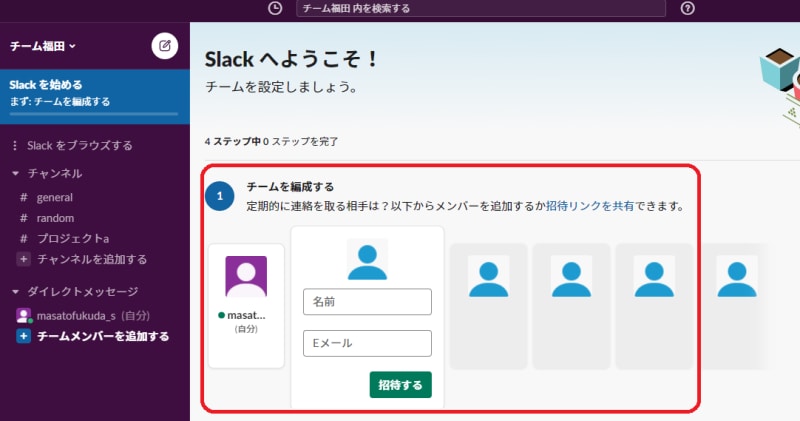Open the history clock icon
Viewport: 800px width, 421px height.
tap(275, 8)
